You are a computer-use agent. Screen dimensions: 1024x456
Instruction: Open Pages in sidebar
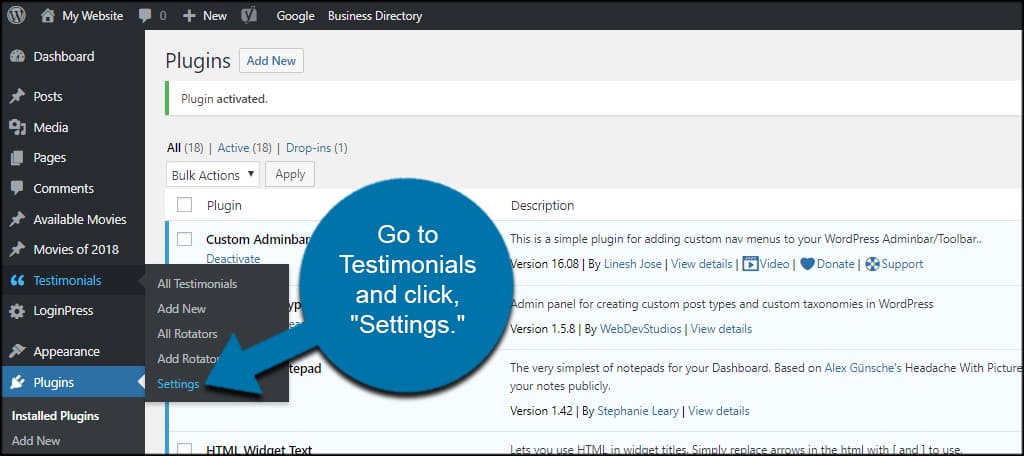(x=50, y=157)
